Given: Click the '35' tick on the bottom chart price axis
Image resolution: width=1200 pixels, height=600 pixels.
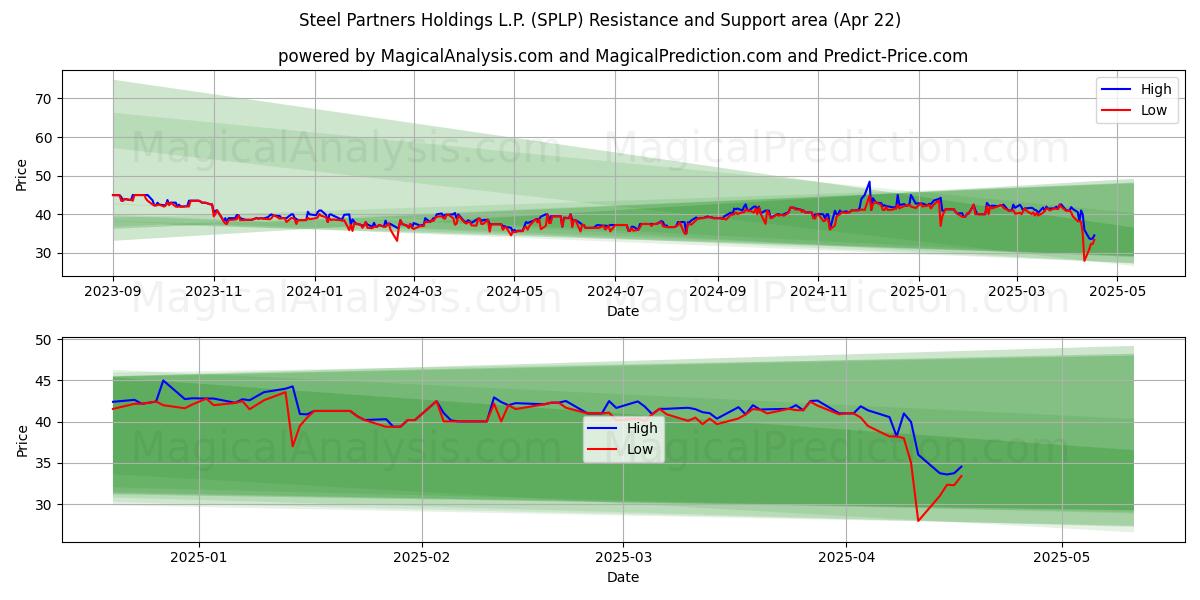Looking at the screenshot, I should (42, 464).
